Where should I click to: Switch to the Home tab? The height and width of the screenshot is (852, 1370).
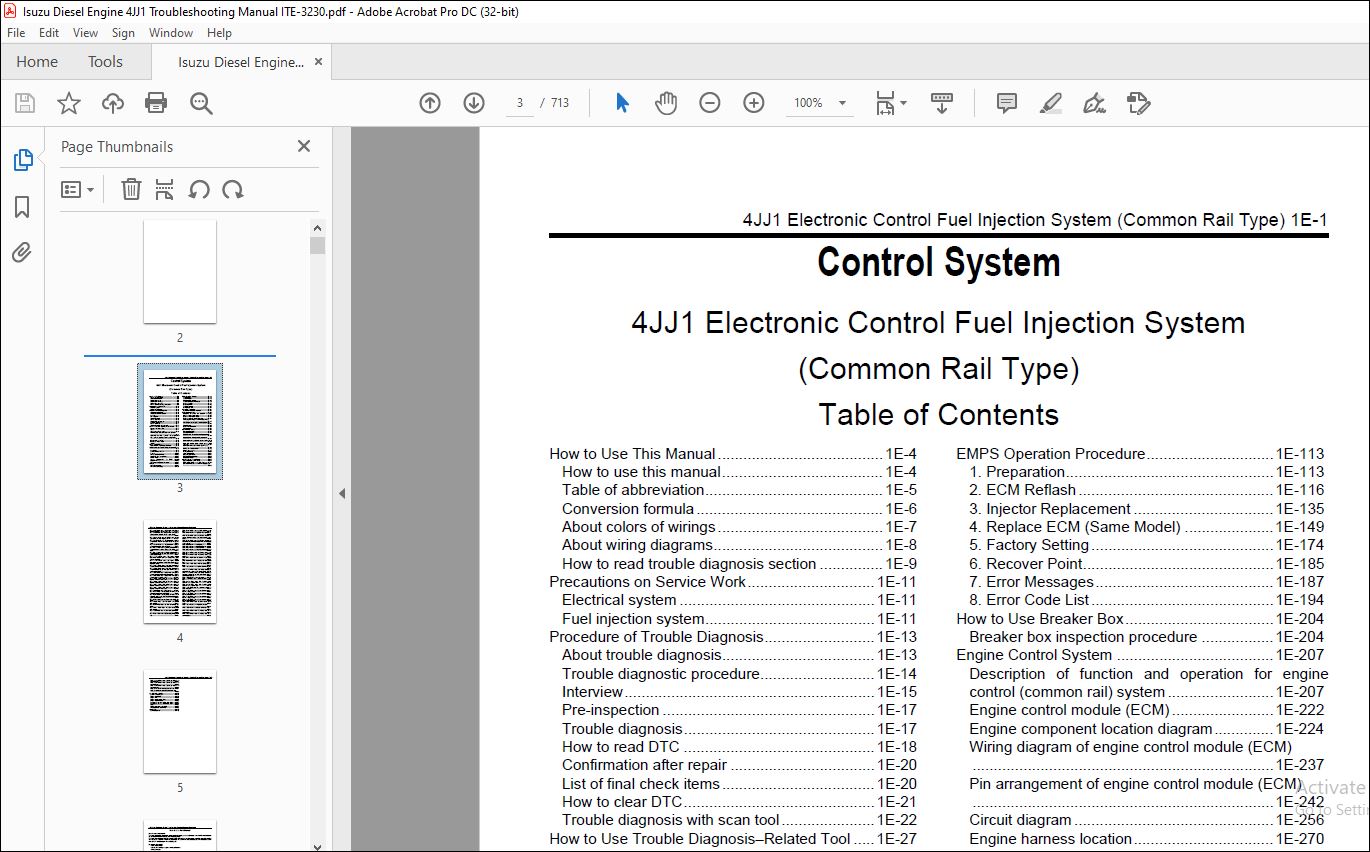tap(37, 62)
